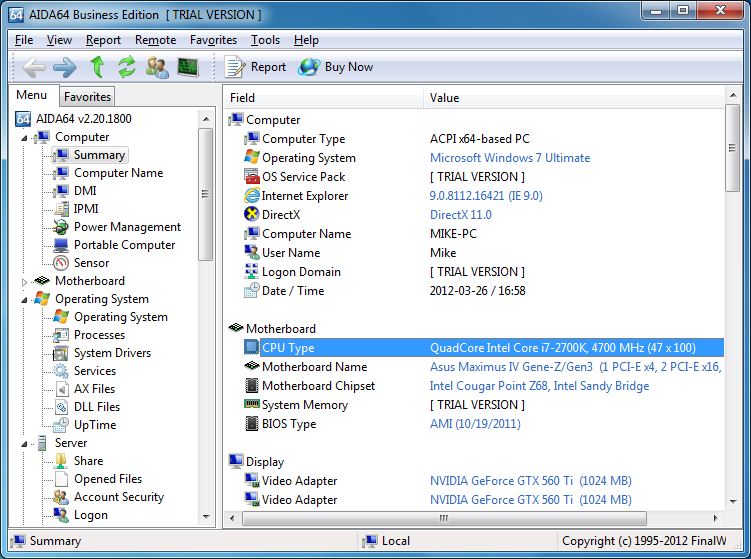Click the System Drivers icon
Screen dimensions: 751x559
point(61,353)
